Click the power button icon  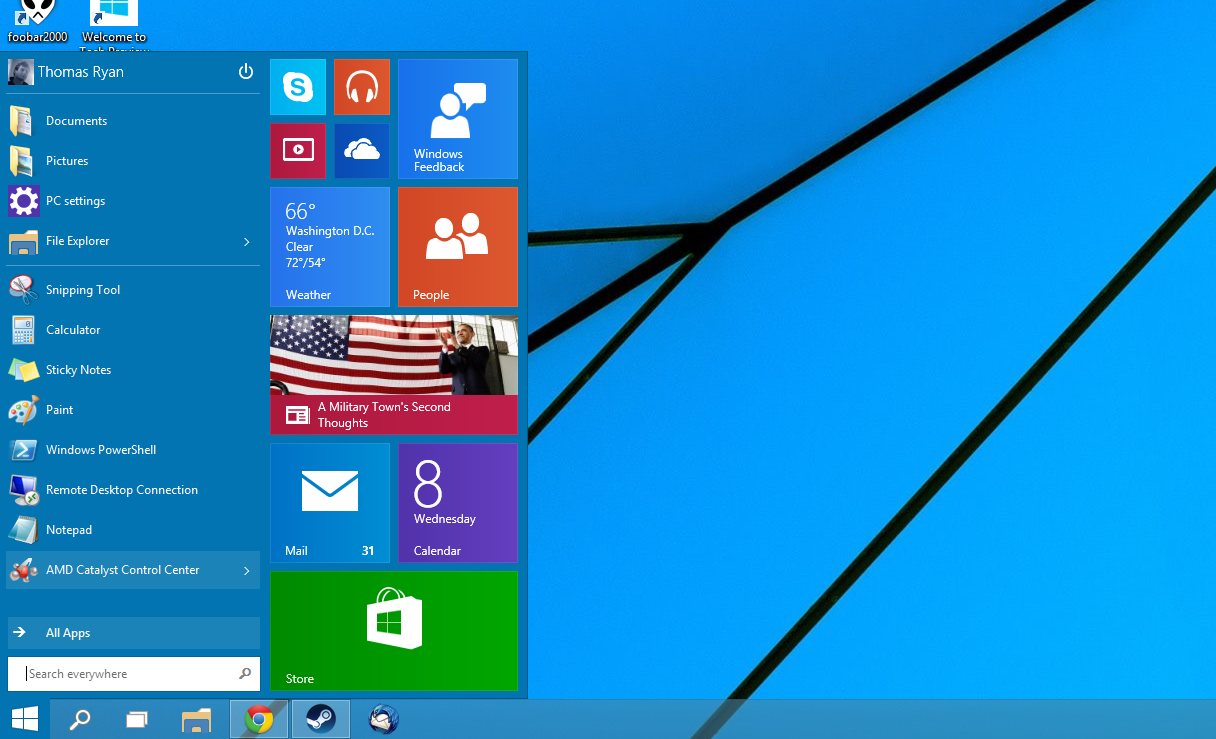[x=246, y=72]
